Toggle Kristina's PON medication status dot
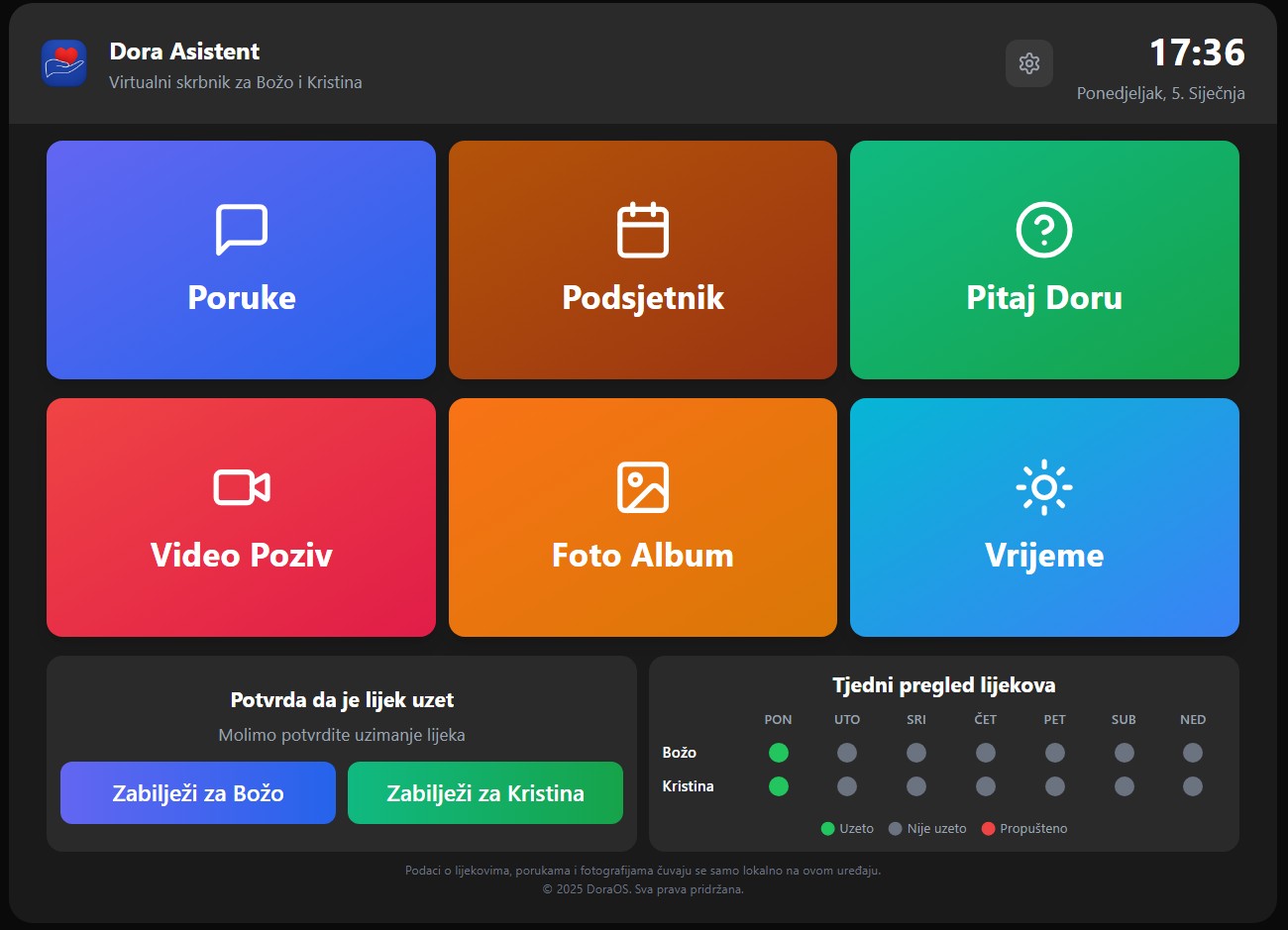 tap(779, 786)
